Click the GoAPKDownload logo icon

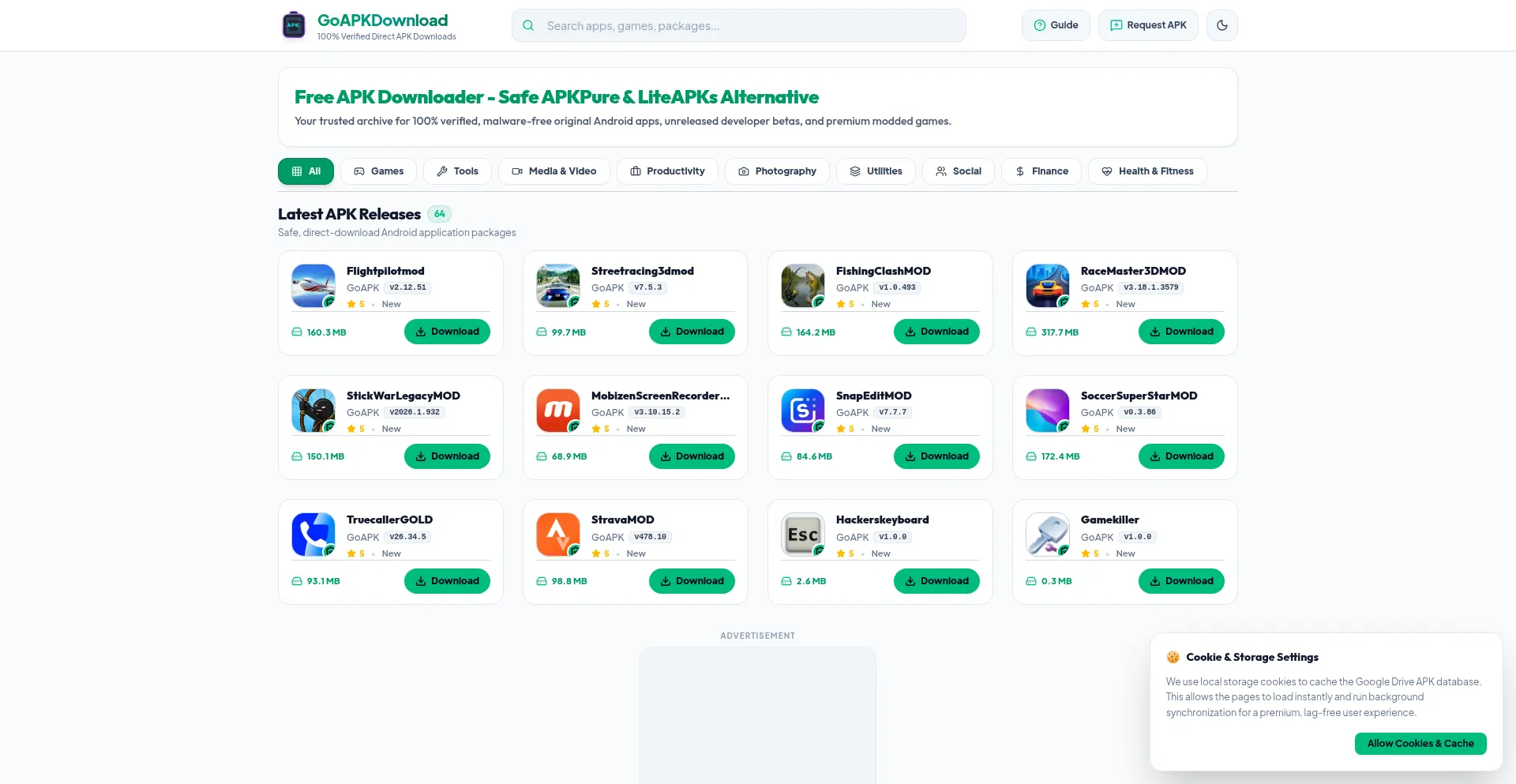pos(294,25)
